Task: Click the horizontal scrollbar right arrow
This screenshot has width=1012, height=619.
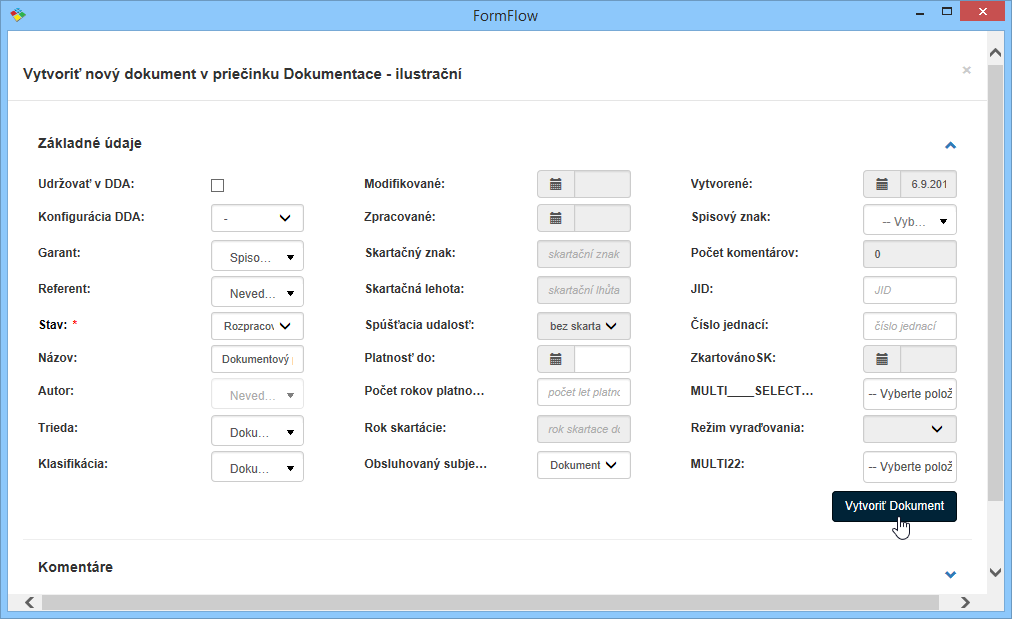Action: tap(965, 603)
